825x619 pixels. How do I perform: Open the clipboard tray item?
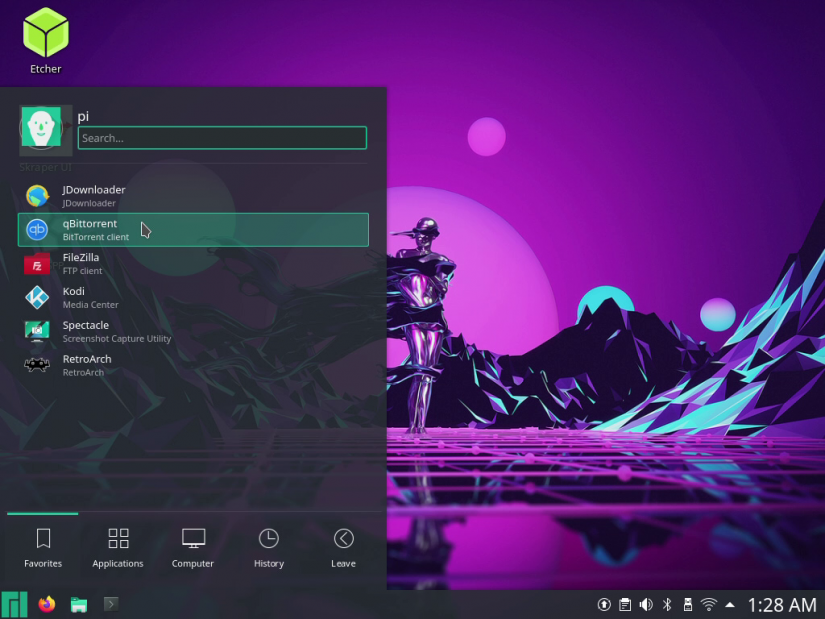[624, 604]
